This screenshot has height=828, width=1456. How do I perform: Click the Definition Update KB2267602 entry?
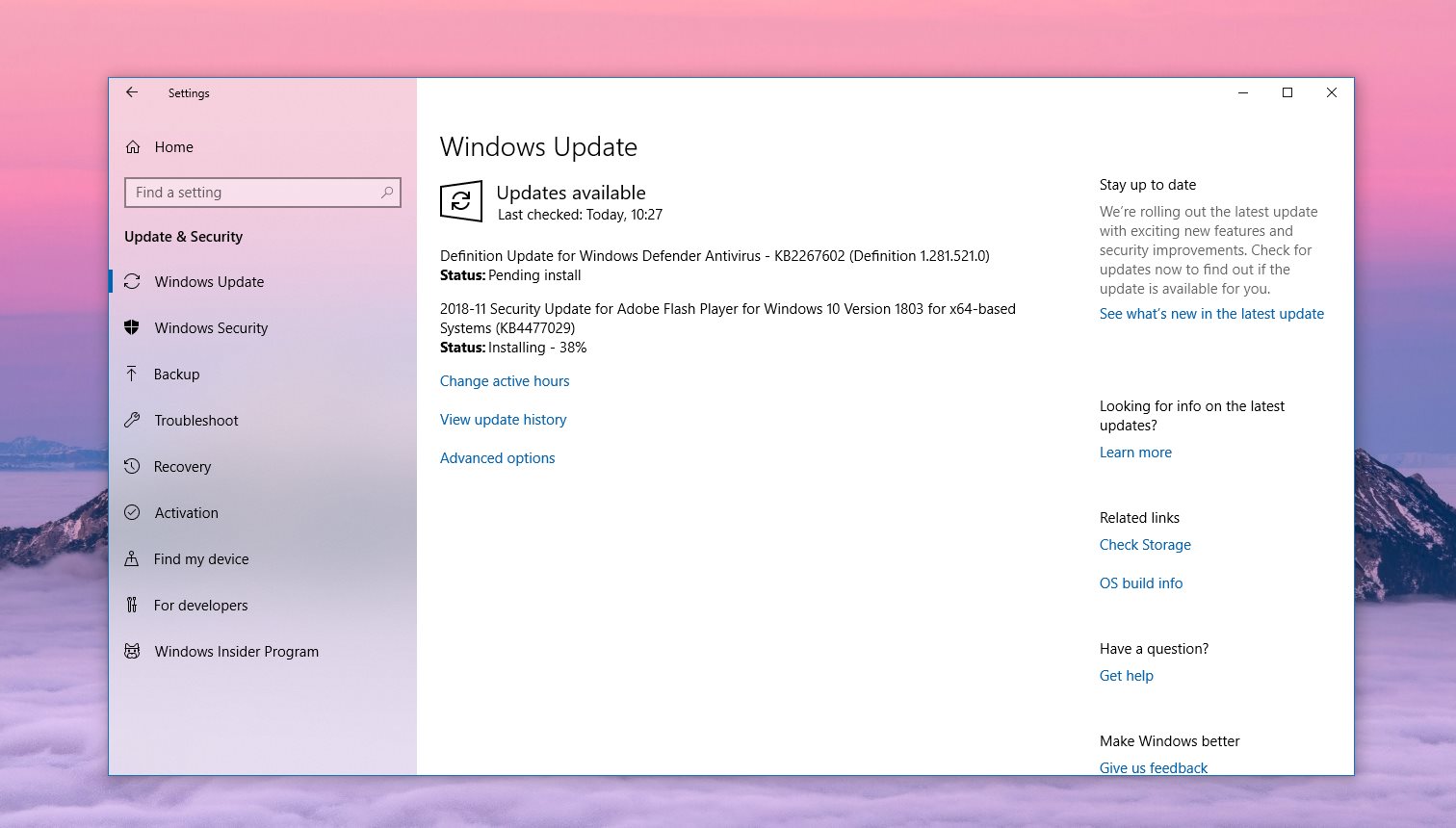click(715, 256)
